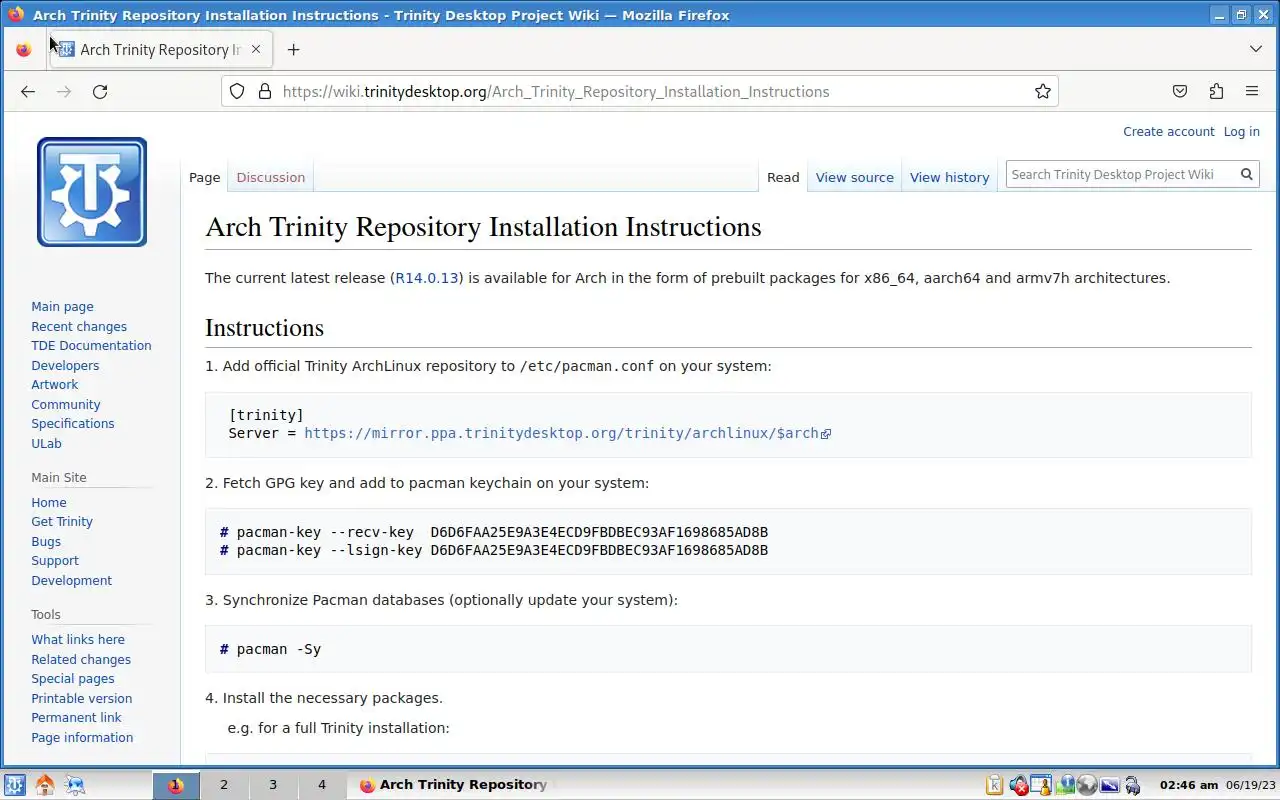Open Printable version link
Viewport: 1280px width, 800px height.
pyautogui.click(x=82, y=699)
